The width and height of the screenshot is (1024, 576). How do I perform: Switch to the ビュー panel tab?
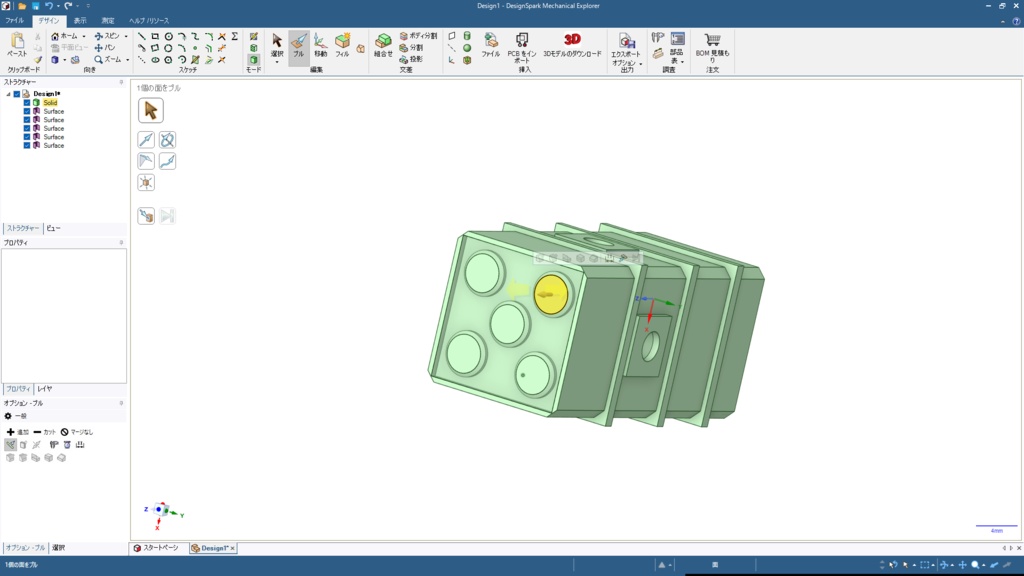(54, 229)
